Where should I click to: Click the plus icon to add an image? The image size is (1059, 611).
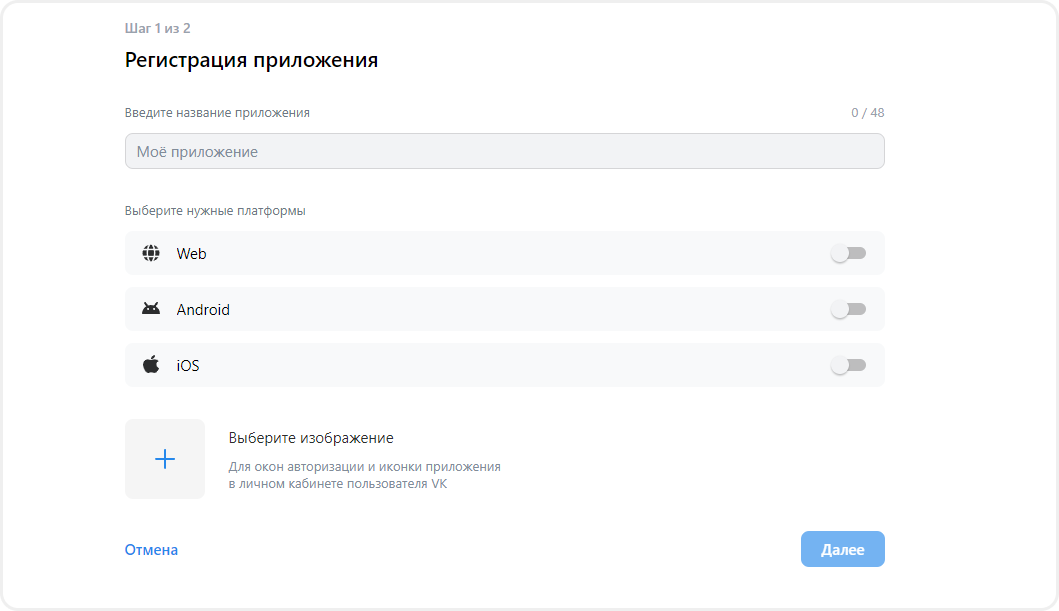point(165,459)
